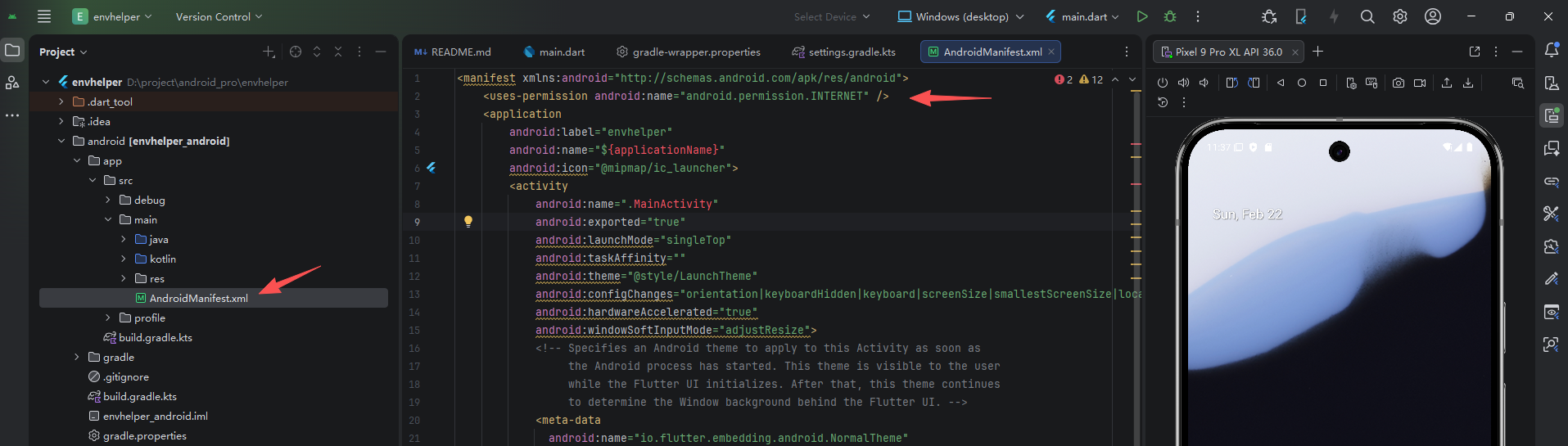1568x446 pixels.
Task: Show errors and warnings inspection widget
Action: coord(1079,79)
